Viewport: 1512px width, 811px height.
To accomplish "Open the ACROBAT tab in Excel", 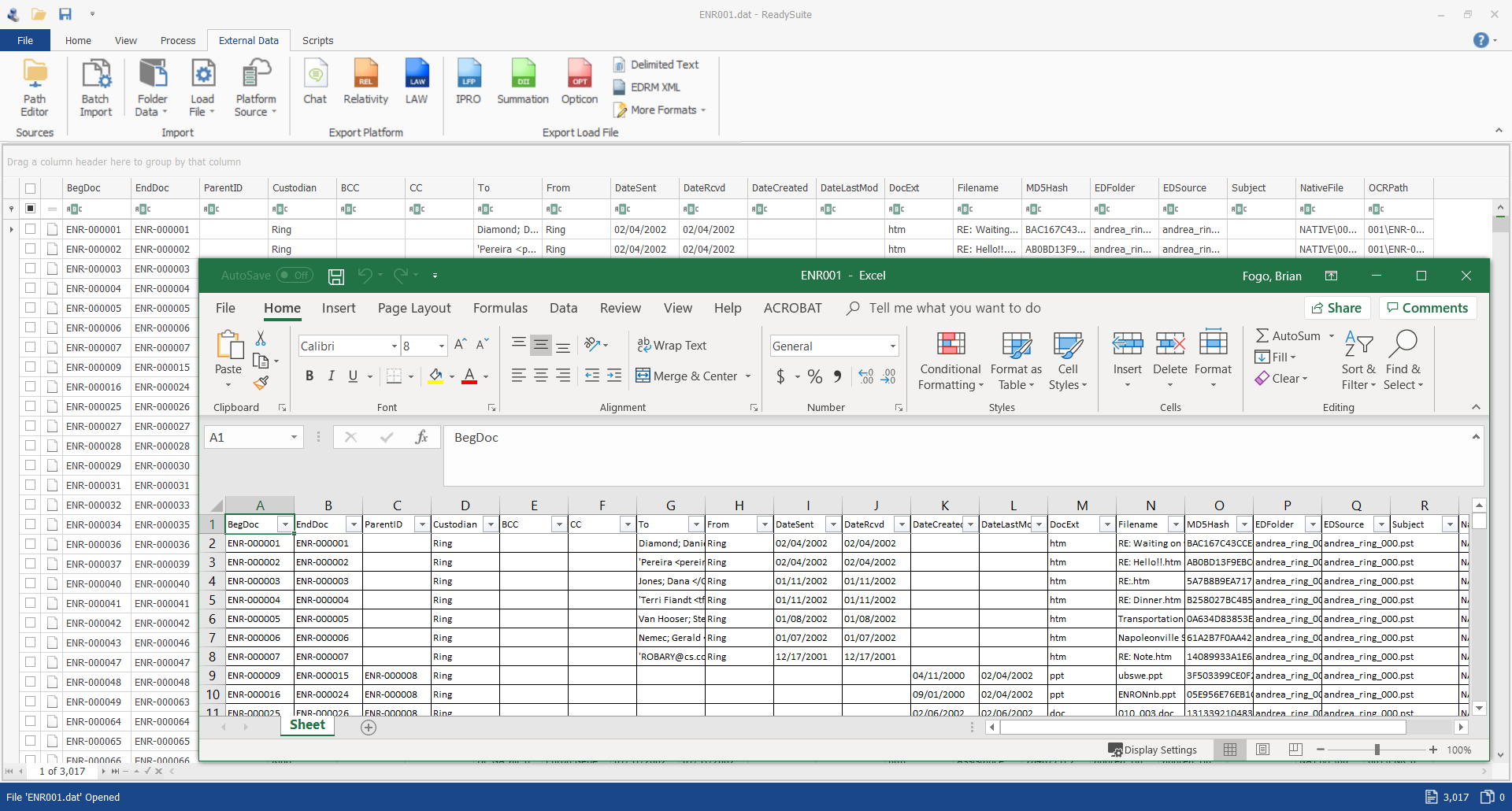I will tap(792, 308).
